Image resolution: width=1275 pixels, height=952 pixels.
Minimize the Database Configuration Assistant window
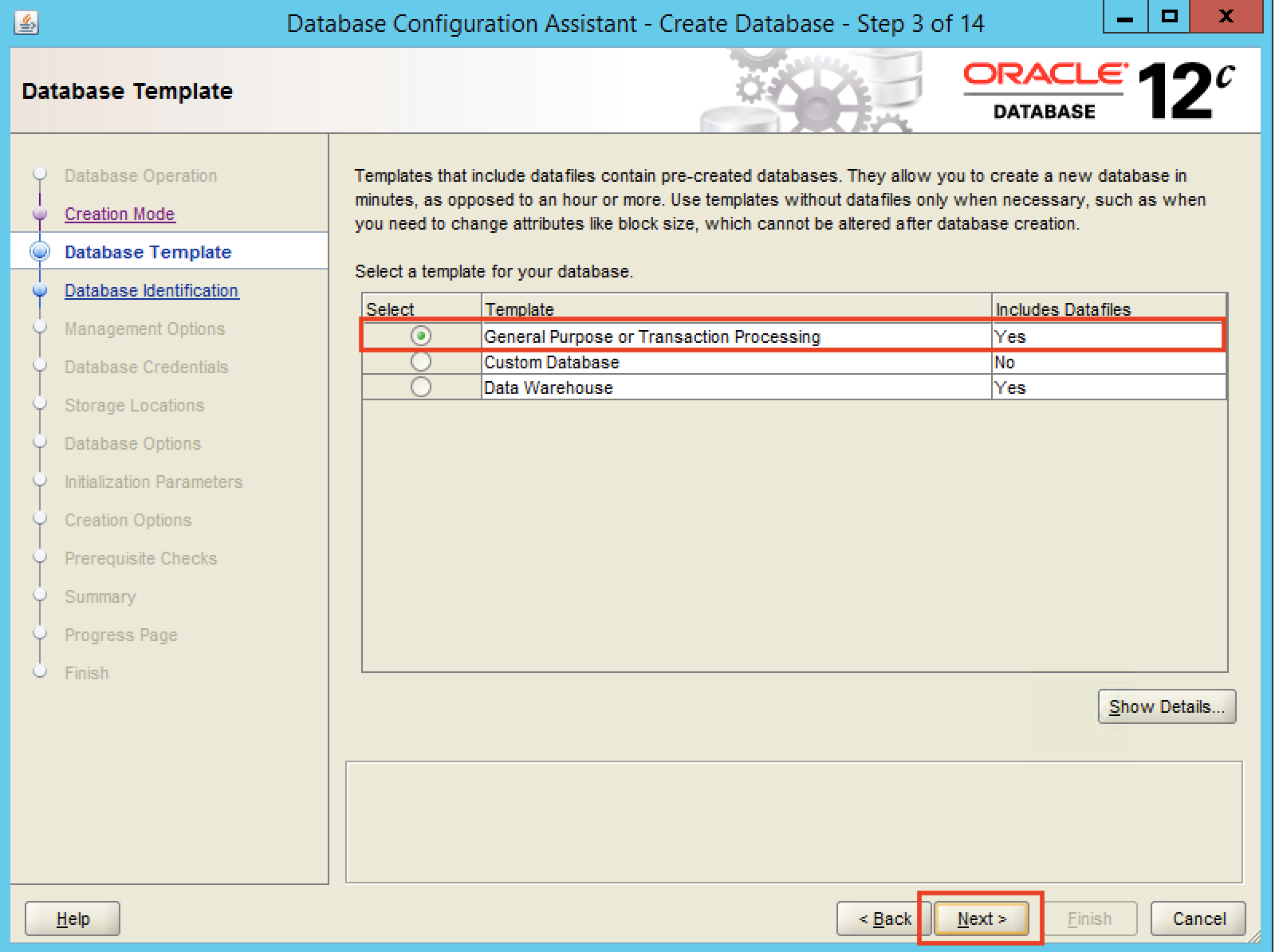(1125, 17)
